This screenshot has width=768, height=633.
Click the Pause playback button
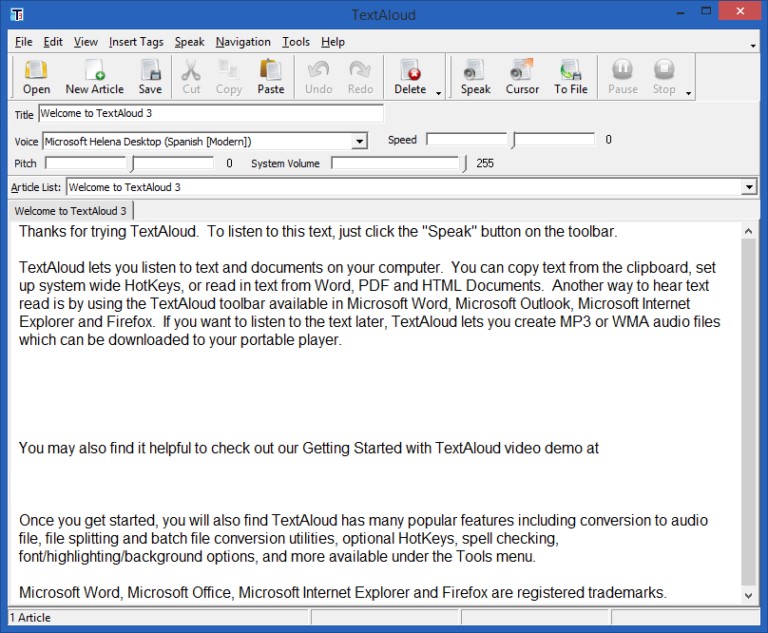(x=623, y=77)
